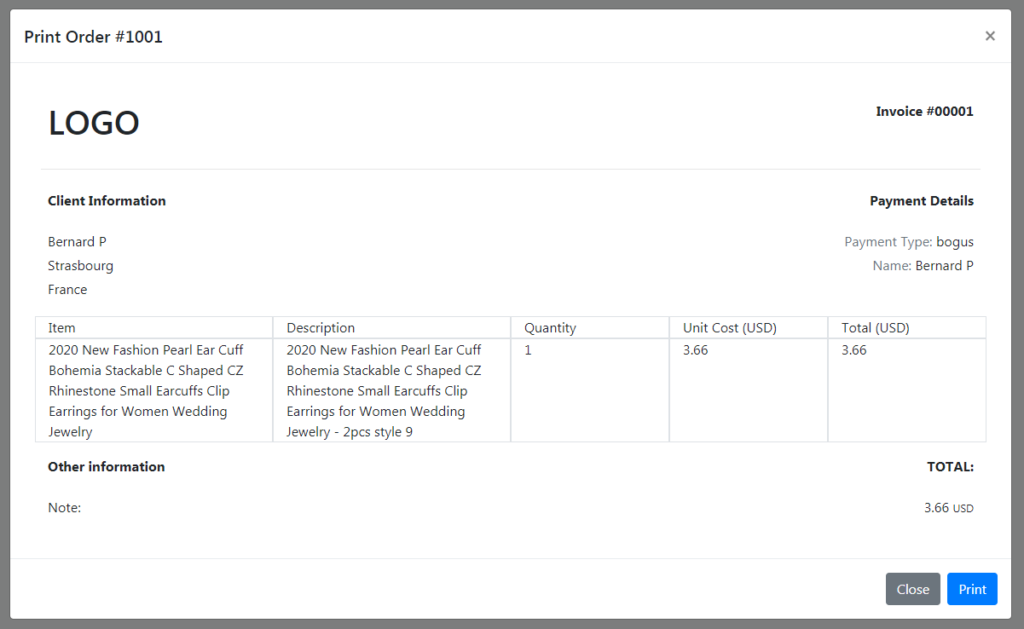Click the country France
The image size is (1024, 629).
(67, 289)
